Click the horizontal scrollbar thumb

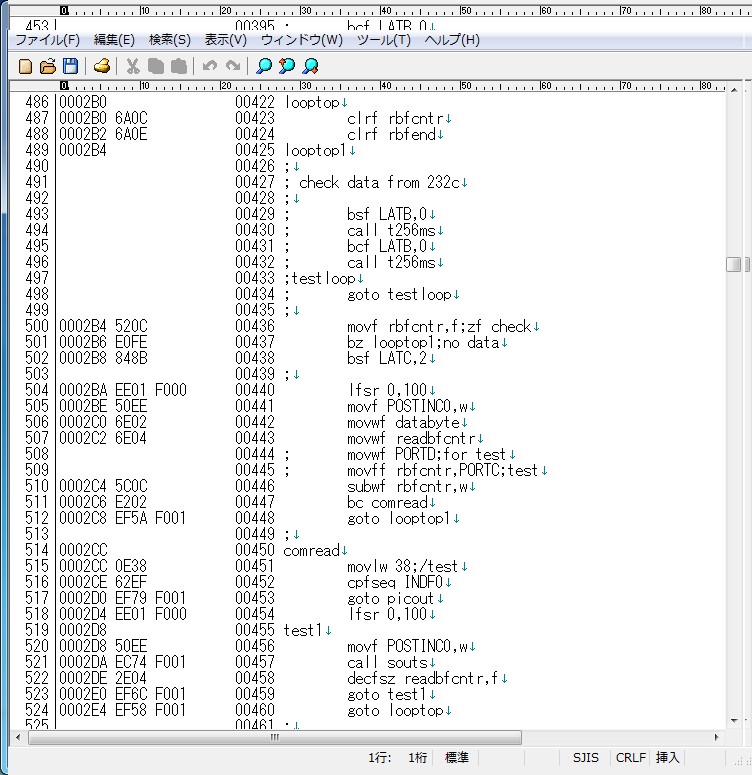click(x=275, y=737)
